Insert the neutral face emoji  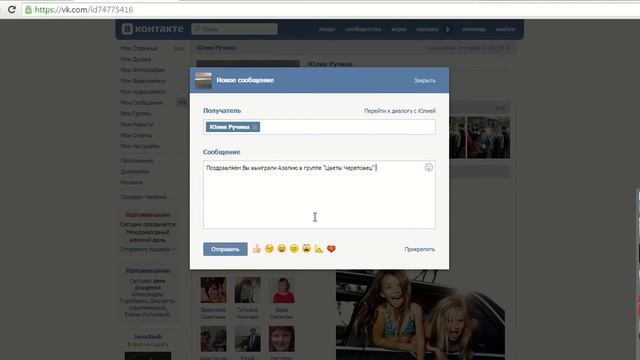(x=294, y=249)
